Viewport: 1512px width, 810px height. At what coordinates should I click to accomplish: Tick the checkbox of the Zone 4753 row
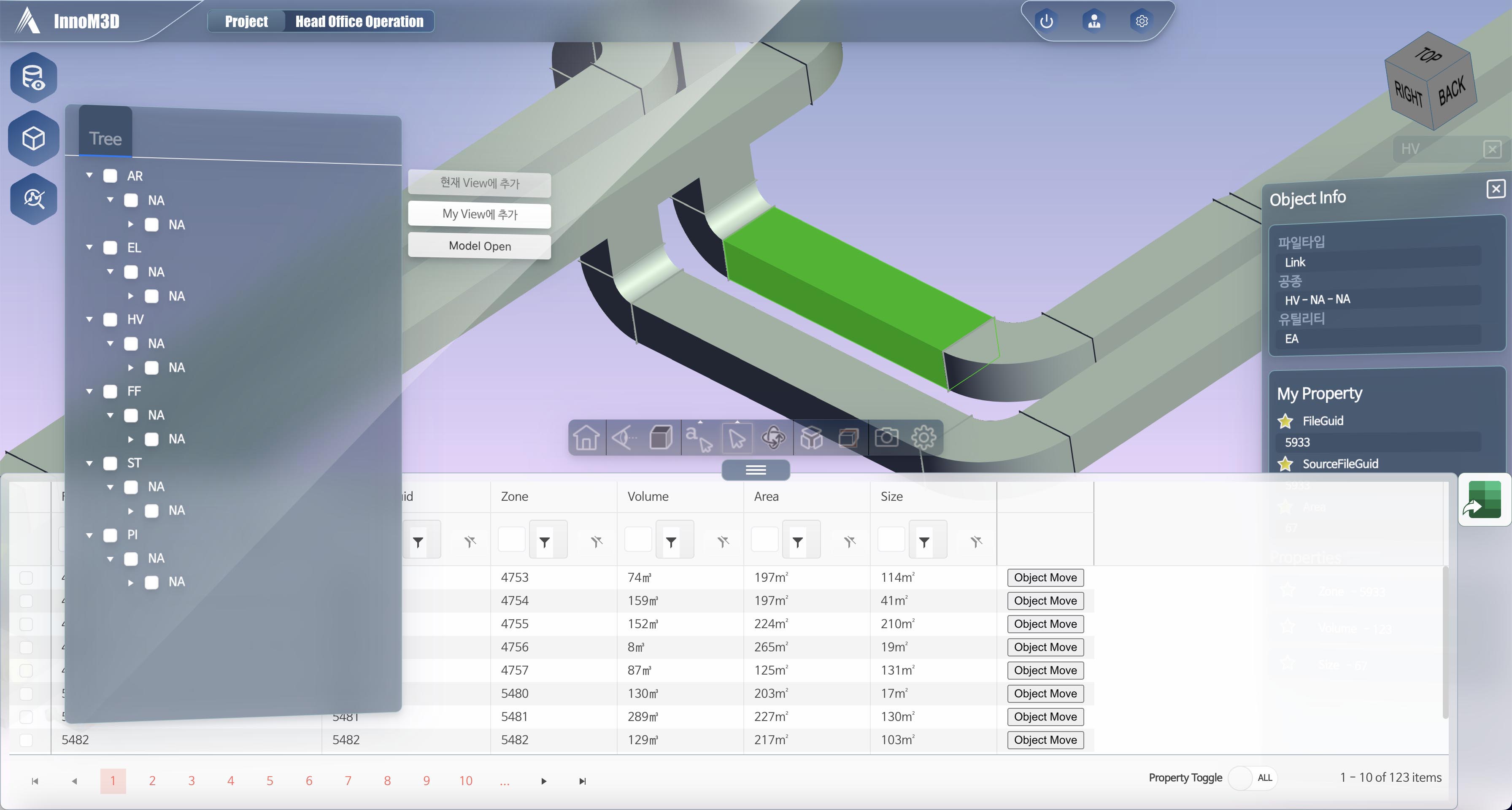coord(26,578)
